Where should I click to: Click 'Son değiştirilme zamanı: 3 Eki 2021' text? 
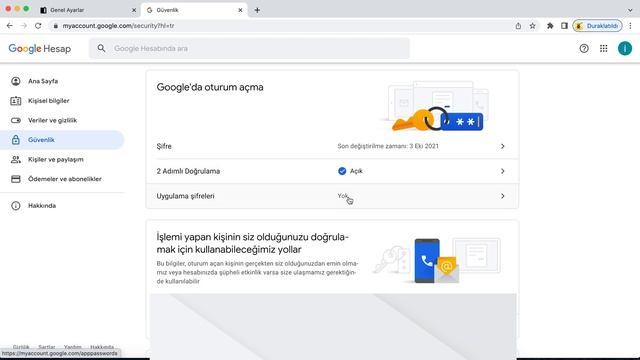pos(388,146)
